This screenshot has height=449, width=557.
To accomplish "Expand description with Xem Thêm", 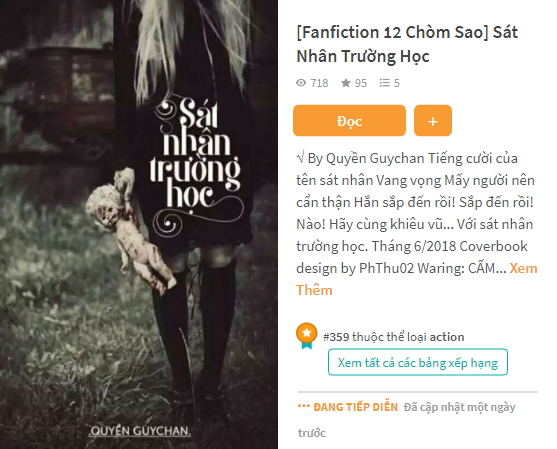I will pos(417,279).
